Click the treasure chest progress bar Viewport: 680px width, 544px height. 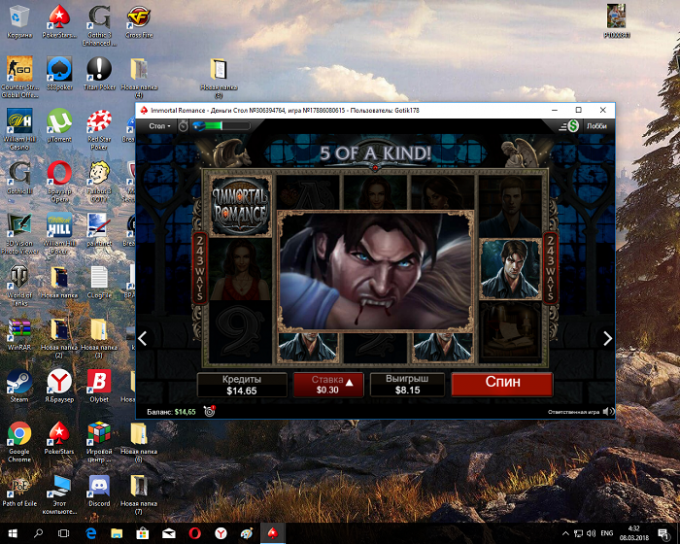222,126
